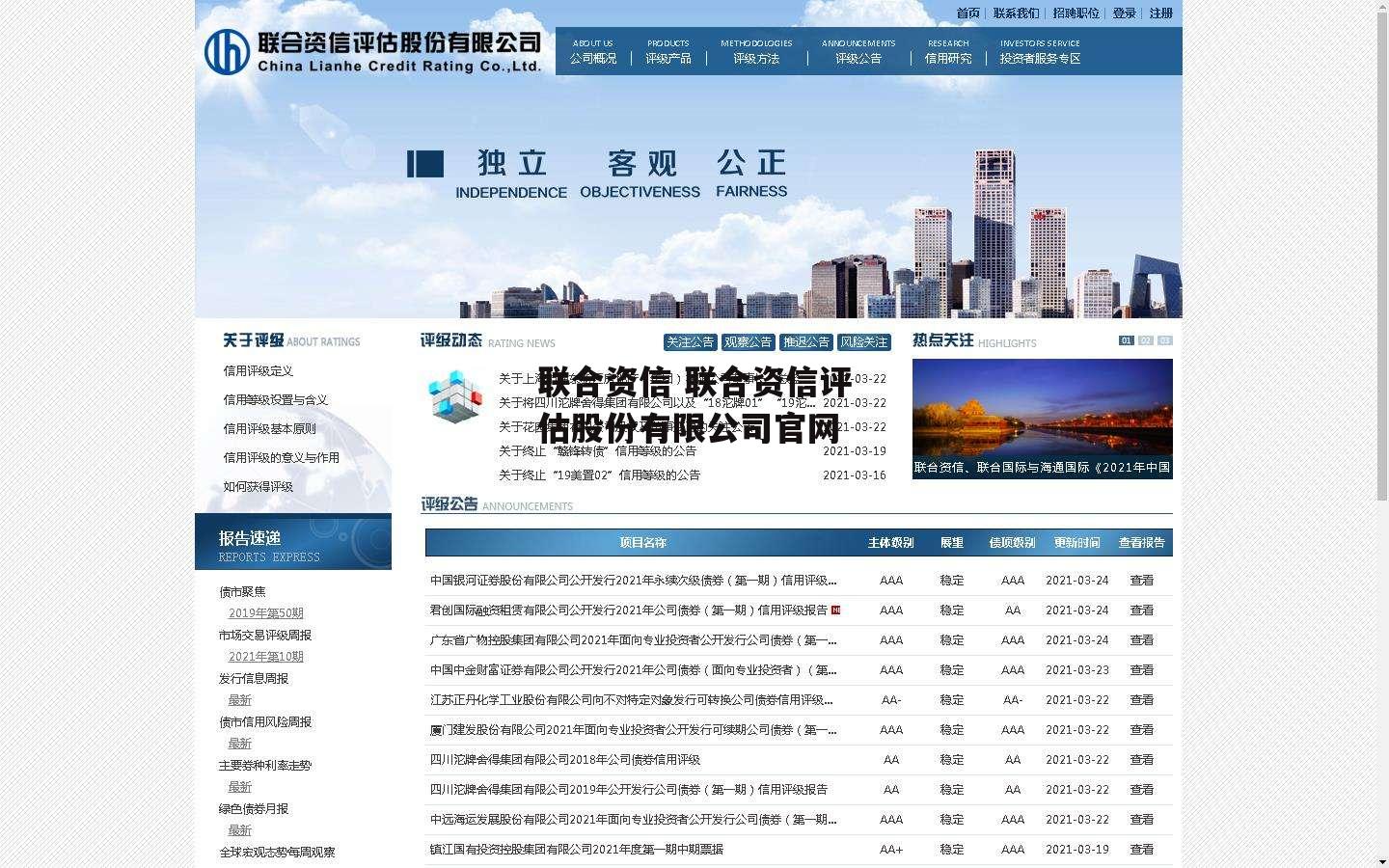The image size is (1389, 868).
Task: Open 信用评级的意义与作用 link
Action: pos(282,458)
